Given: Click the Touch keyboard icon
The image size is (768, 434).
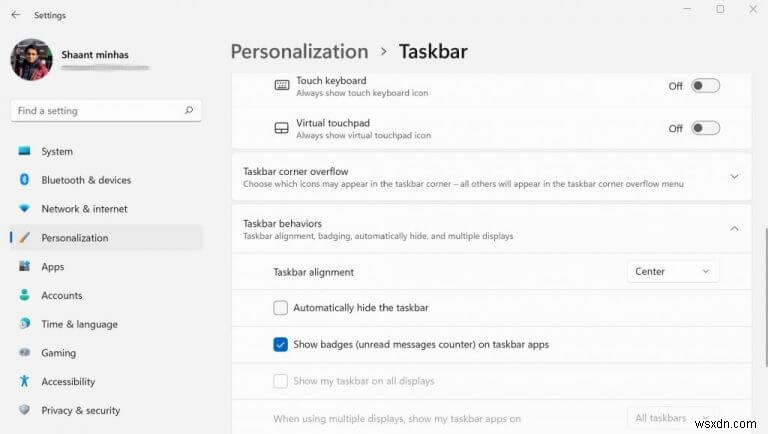Looking at the screenshot, I should click(x=282, y=85).
